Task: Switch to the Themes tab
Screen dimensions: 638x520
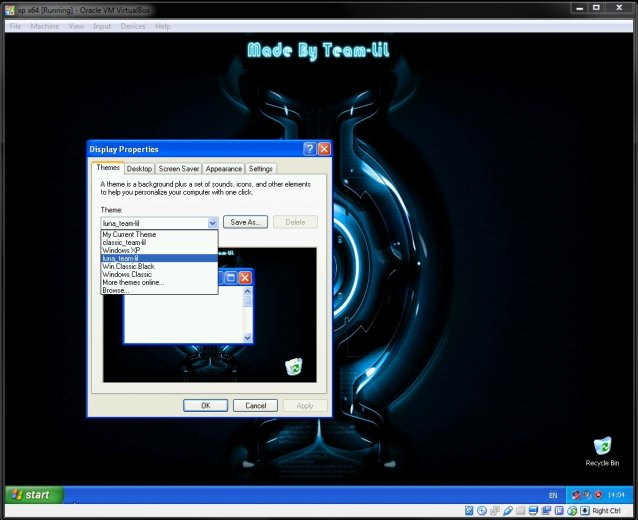Action: pyautogui.click(x=108, y=168)
